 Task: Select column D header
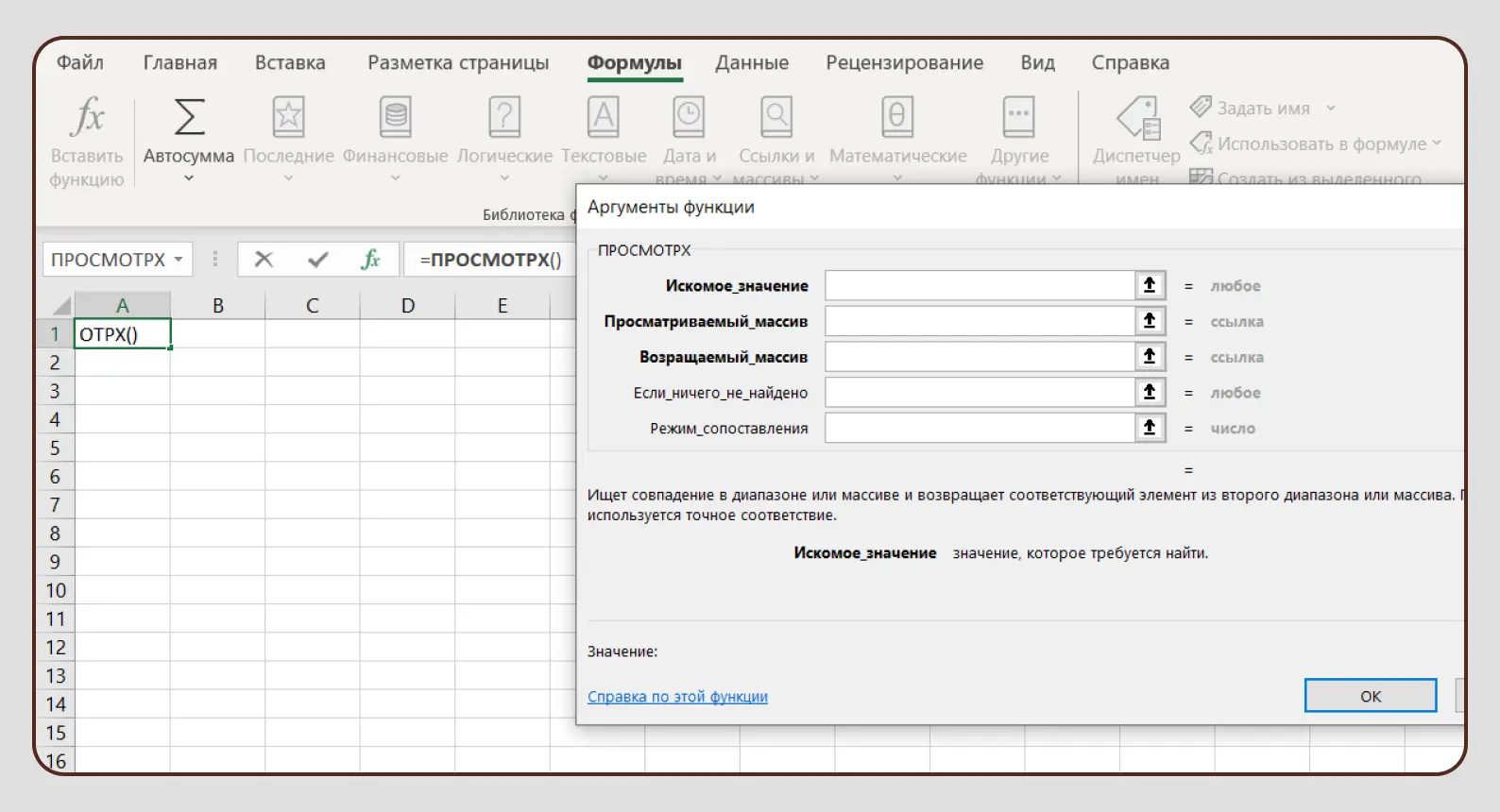point(408,306)
